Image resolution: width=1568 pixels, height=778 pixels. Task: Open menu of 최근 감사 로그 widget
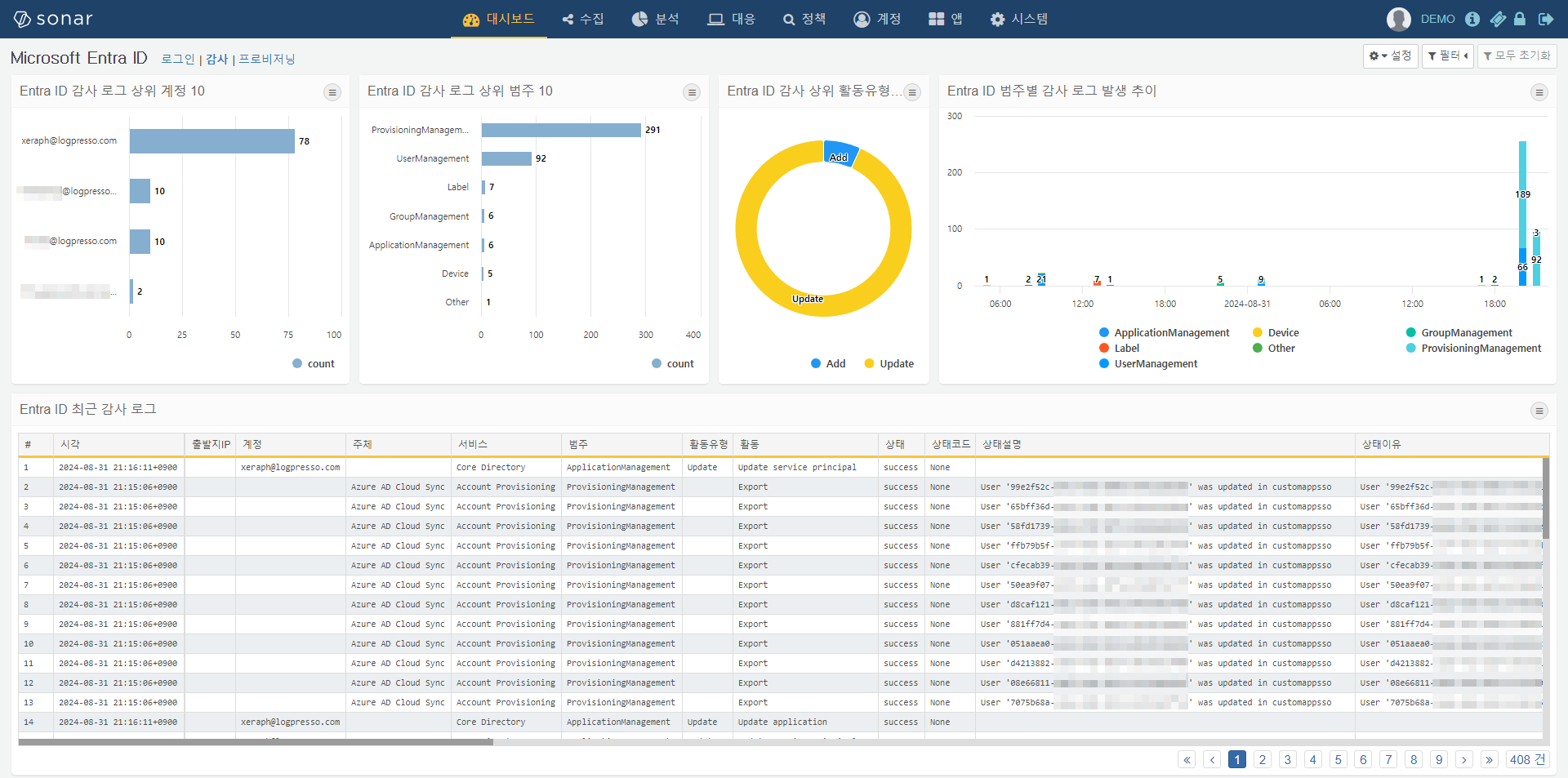(1539, 411)
